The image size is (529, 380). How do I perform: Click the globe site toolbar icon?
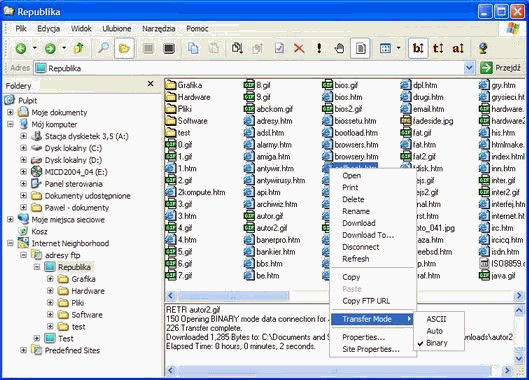point(483,48)
